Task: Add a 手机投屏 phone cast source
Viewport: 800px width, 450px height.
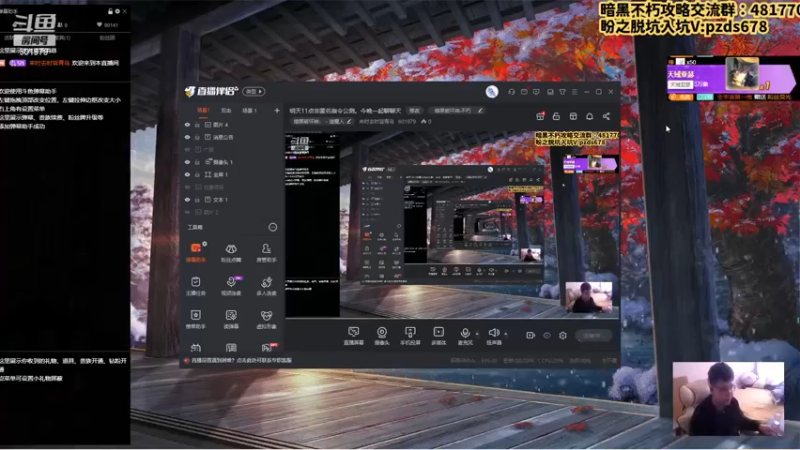Action: point(410,336)
